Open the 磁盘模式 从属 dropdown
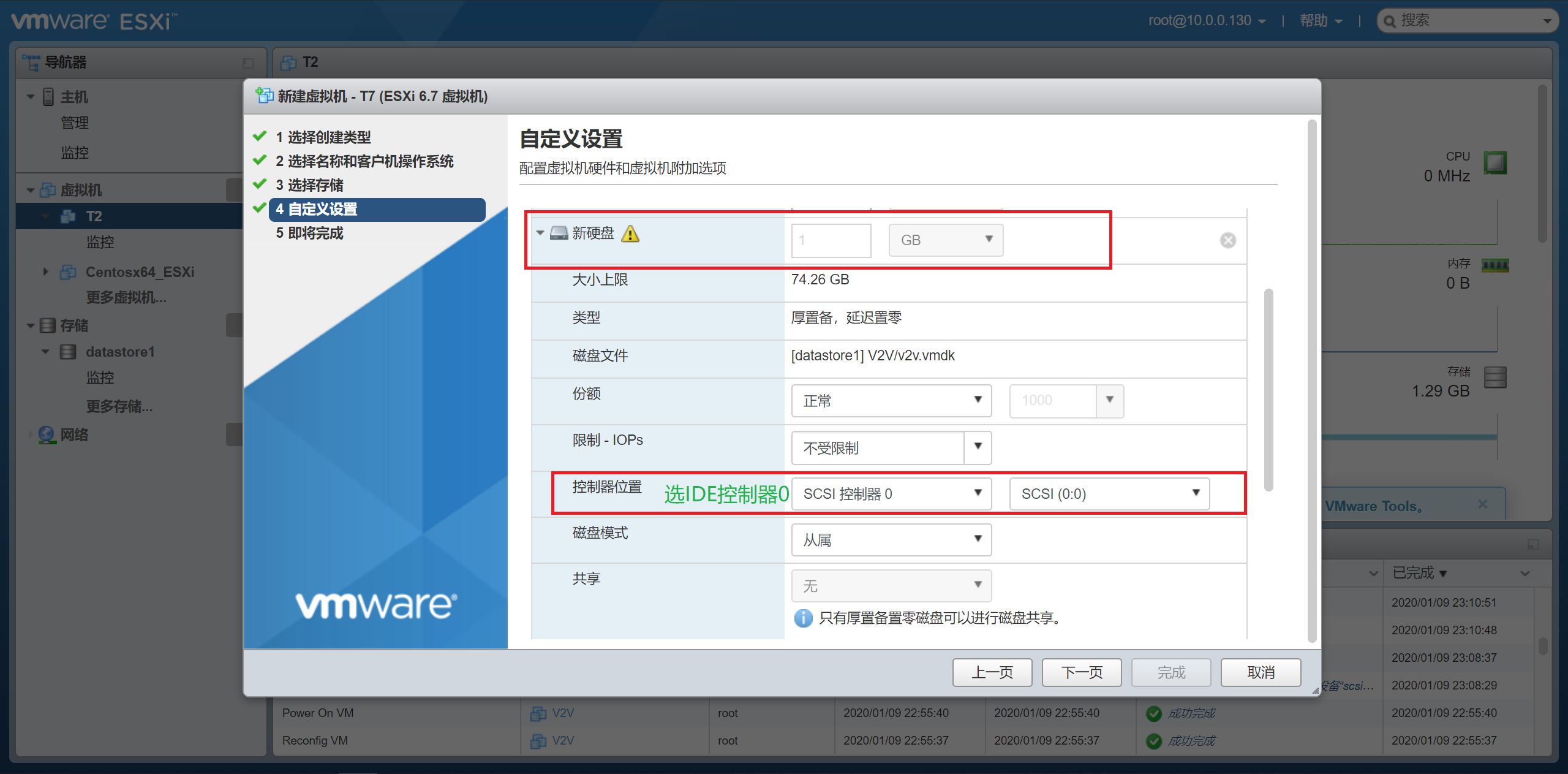1568x774 pixels. (x=891, y=540)
